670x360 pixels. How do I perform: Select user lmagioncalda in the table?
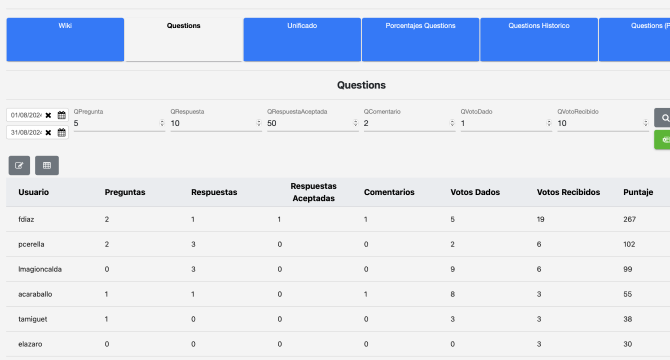click(40, 269)
